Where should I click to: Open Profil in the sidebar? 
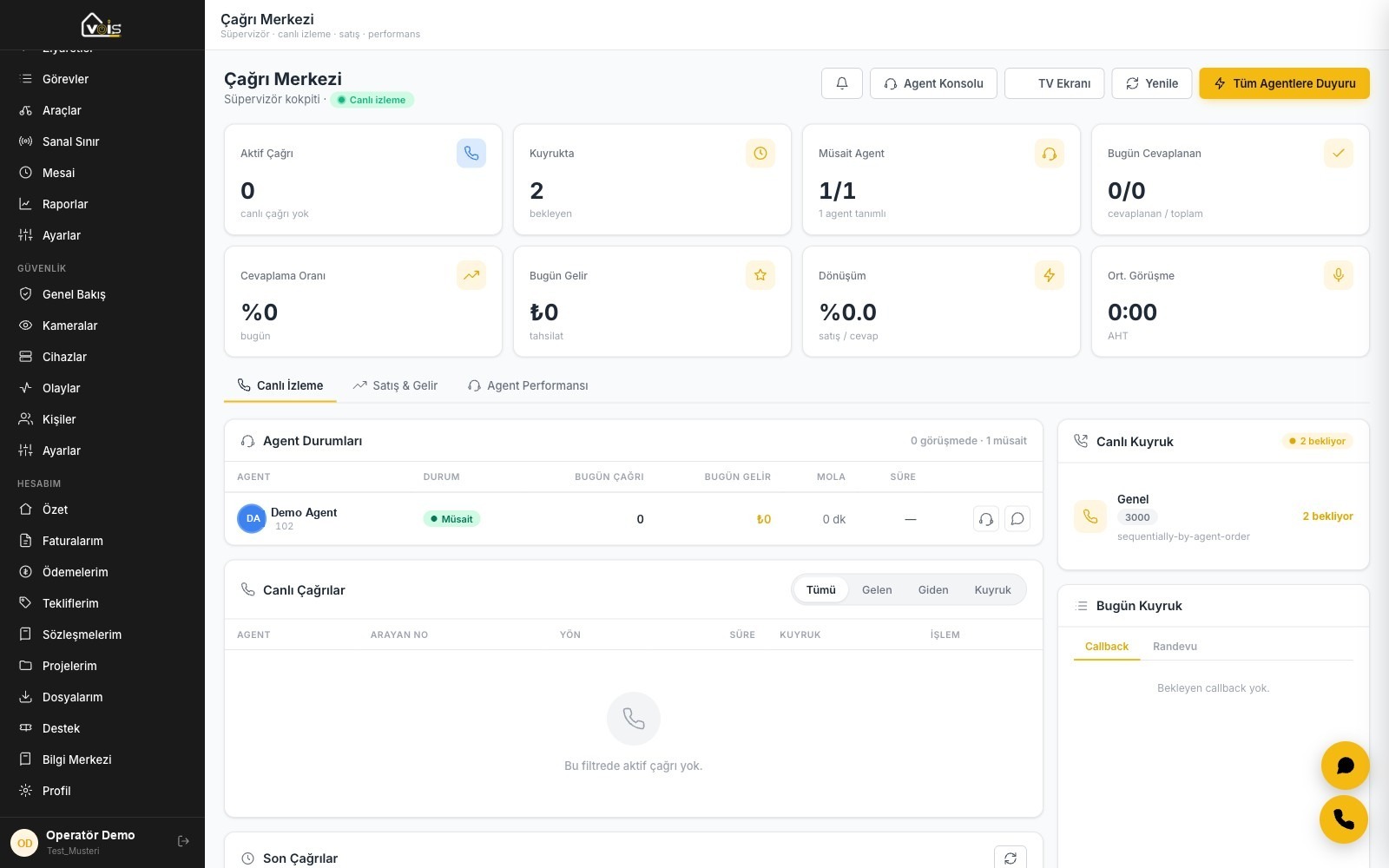tap(102, 791)
